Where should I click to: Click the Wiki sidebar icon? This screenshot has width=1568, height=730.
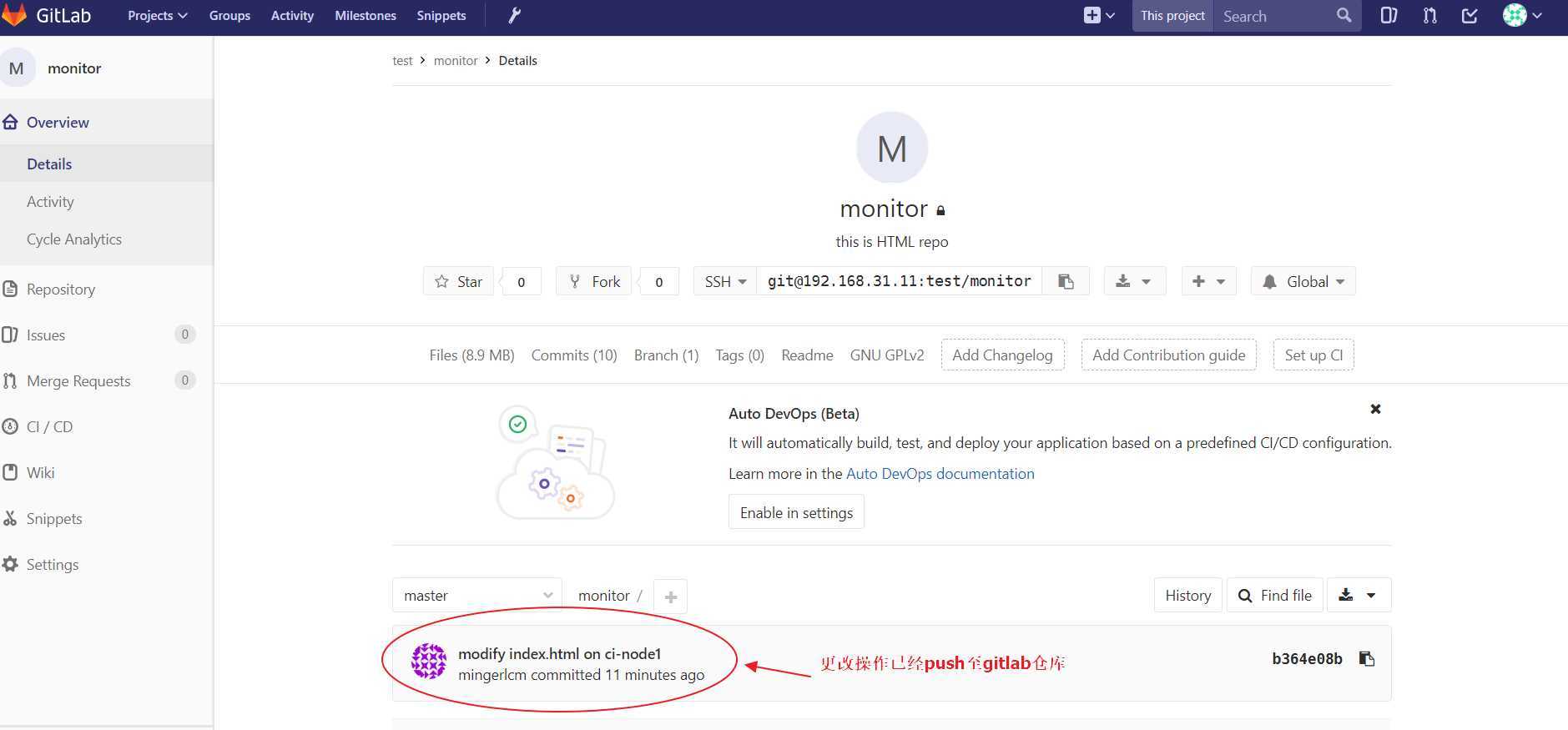pos(10,473)
